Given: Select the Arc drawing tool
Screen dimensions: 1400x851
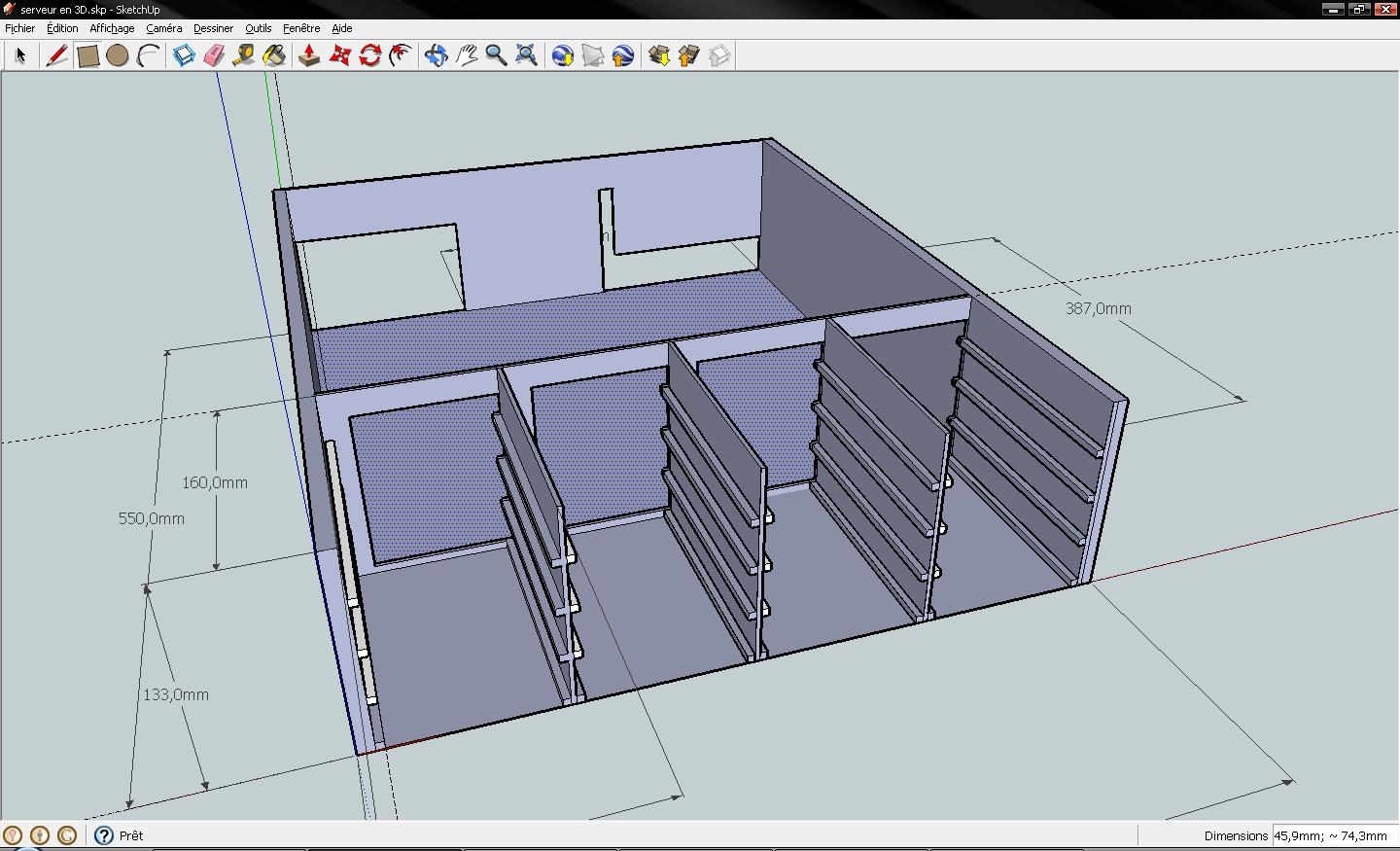Looking at the screenshot, I should [x=148, y=55].
